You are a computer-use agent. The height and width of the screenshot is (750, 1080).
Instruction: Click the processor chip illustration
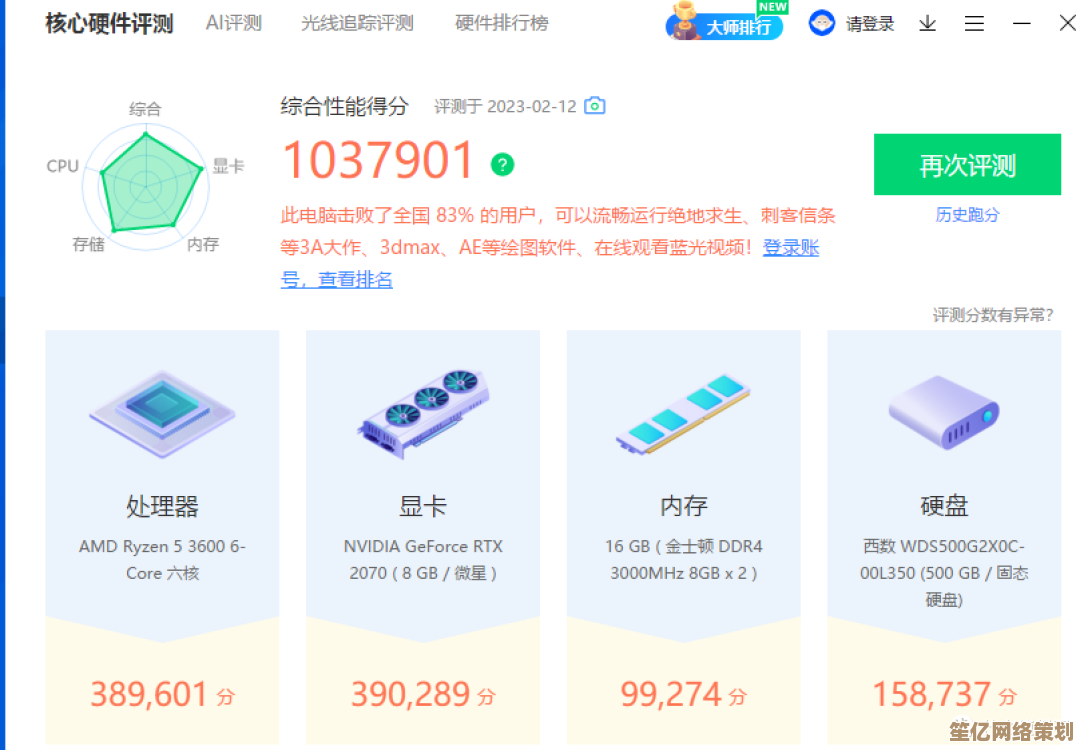162,412
